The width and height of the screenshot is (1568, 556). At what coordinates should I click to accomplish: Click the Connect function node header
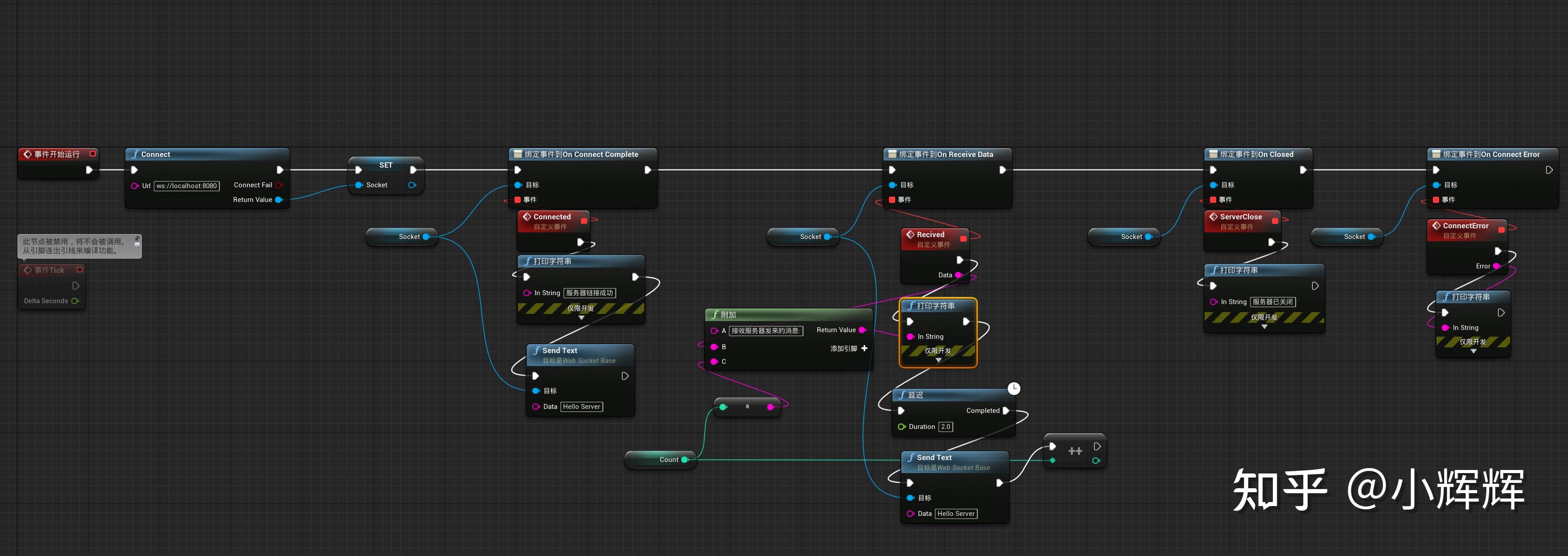pyautogui.click(x=207, y=154)
